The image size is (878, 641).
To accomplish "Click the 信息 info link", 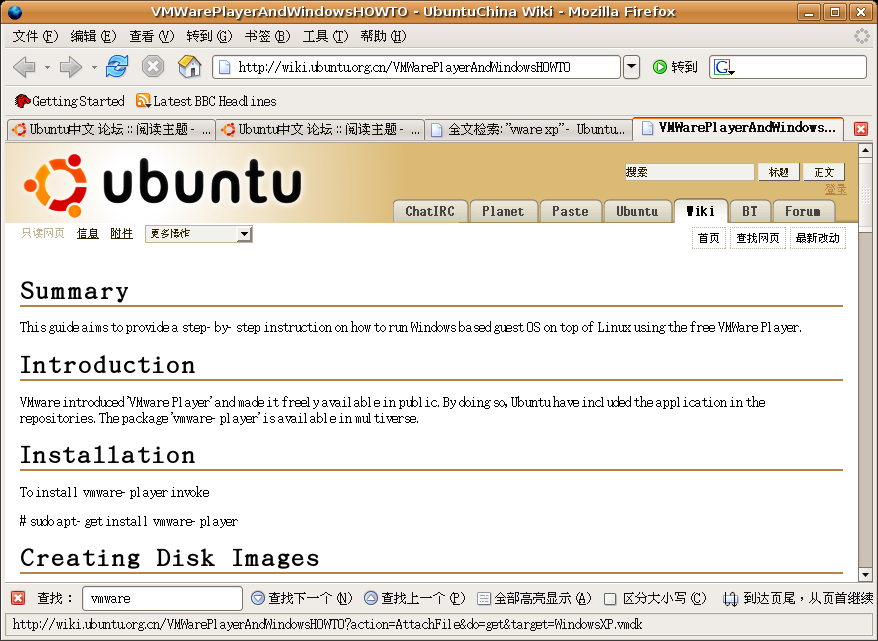I will tap(88, 233).
